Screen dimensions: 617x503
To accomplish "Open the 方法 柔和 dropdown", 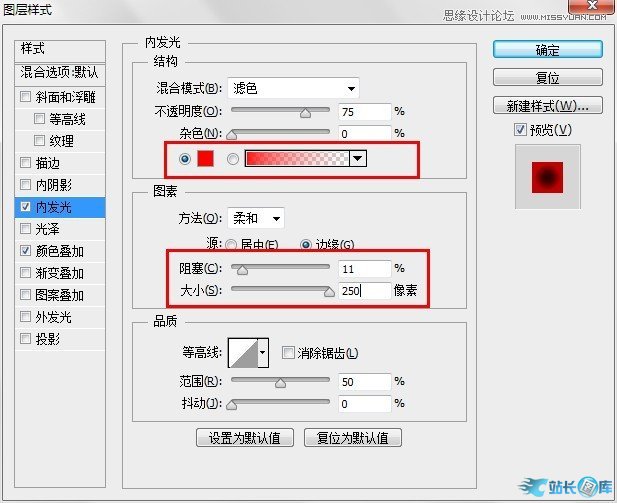I will pos(257,218).
